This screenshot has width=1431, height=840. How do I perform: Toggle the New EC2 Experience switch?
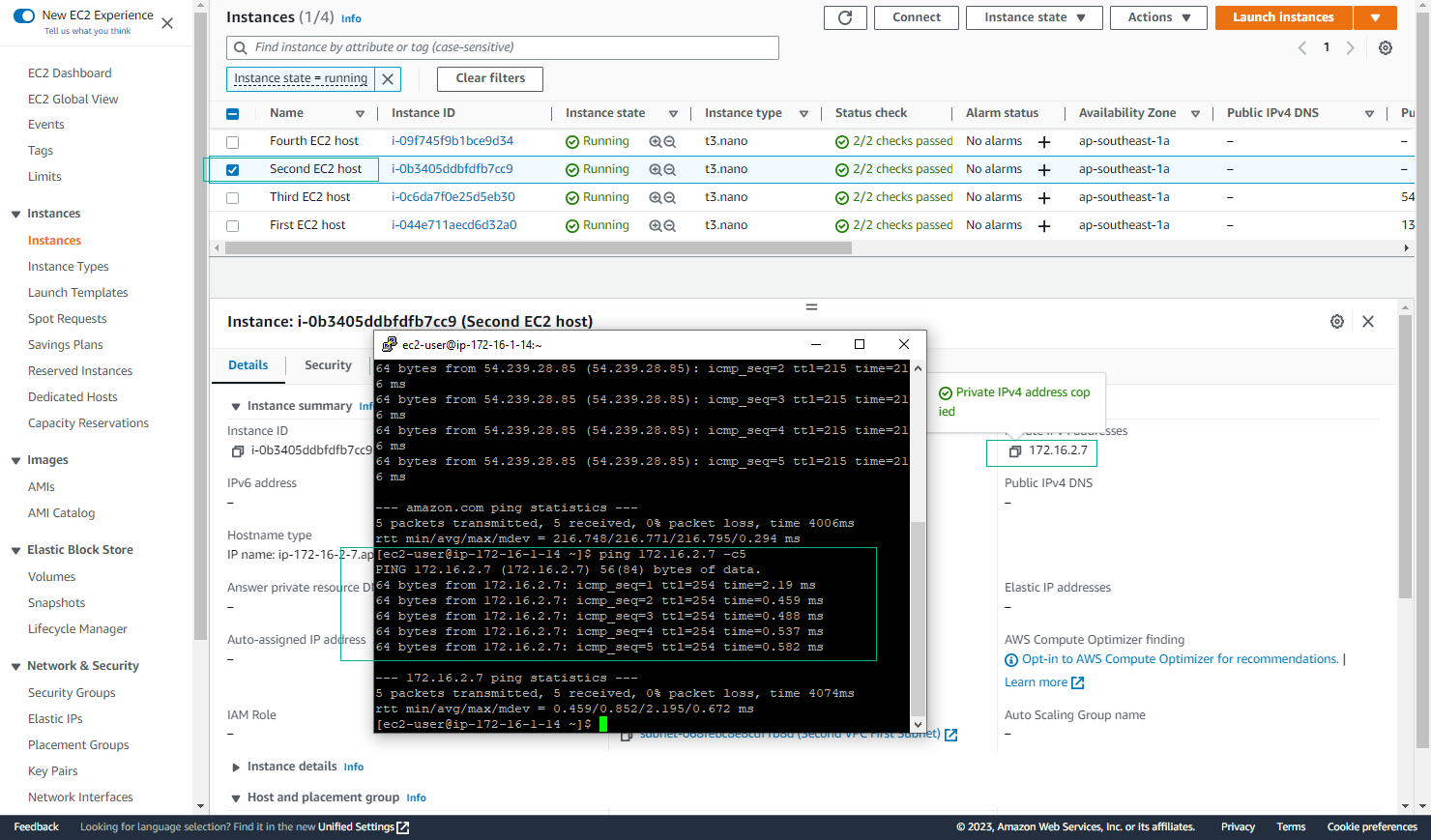coord(24,15)
